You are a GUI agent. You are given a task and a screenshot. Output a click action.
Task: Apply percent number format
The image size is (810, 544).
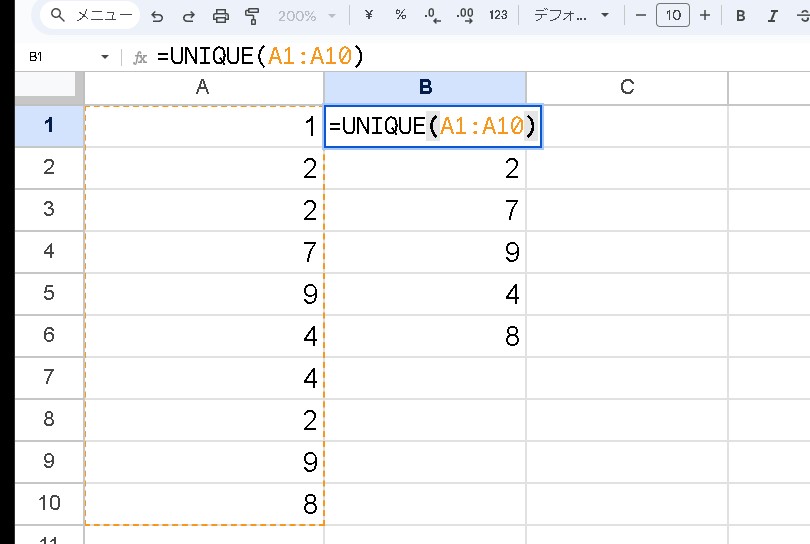(400, 15)
